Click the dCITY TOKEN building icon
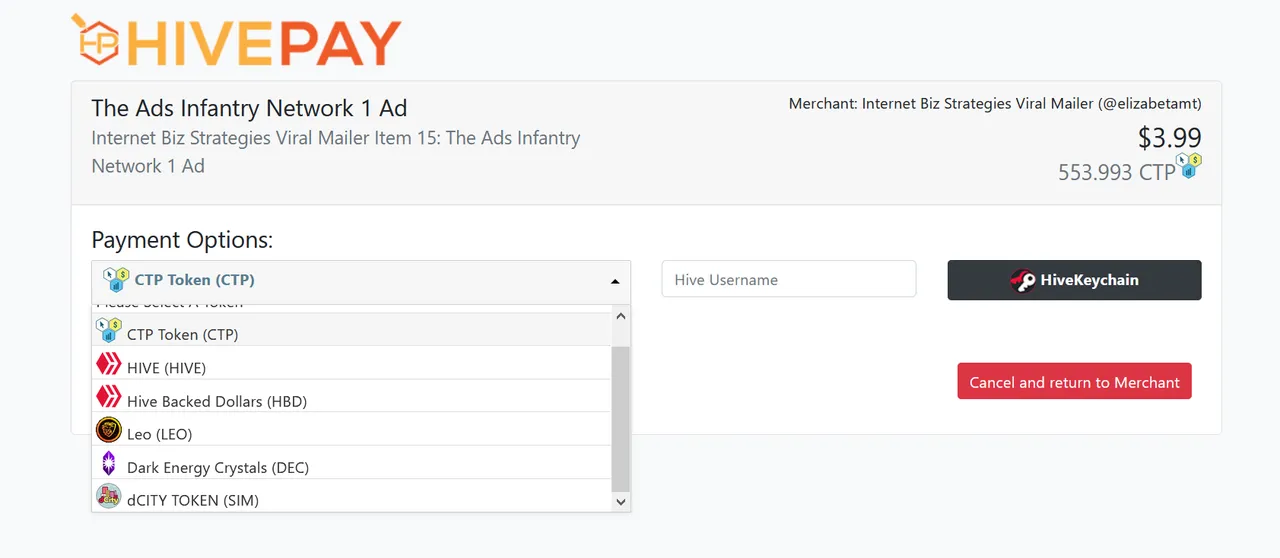1280x558 pixels. [108, 496]
